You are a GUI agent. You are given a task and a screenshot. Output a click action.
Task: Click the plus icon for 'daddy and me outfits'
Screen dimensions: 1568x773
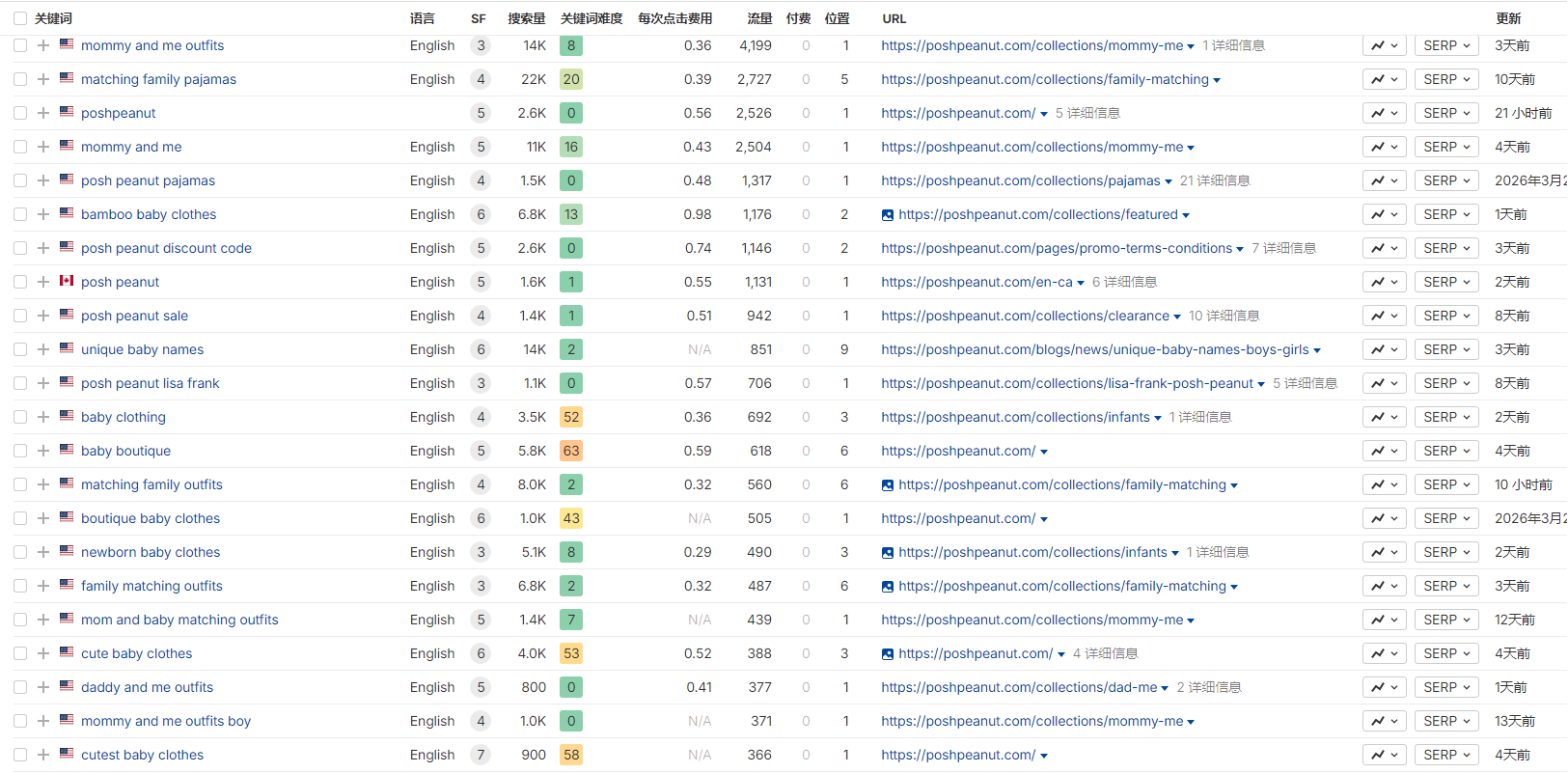pos(43,687)
